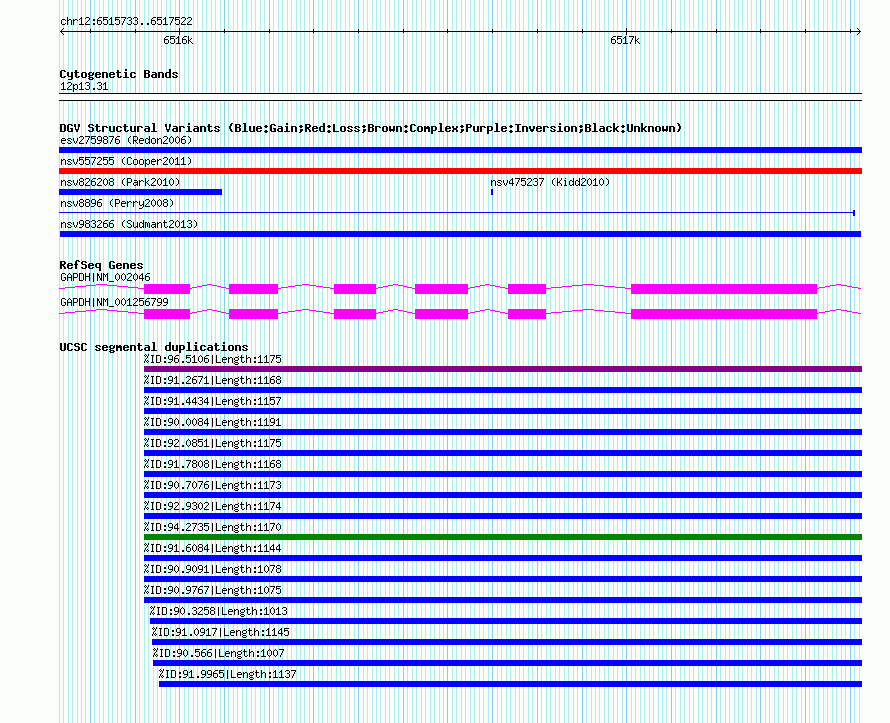Click the thin blue line of nsv8896
The width and height of the screenshot is (890, 723).
(x=457, y=213)
